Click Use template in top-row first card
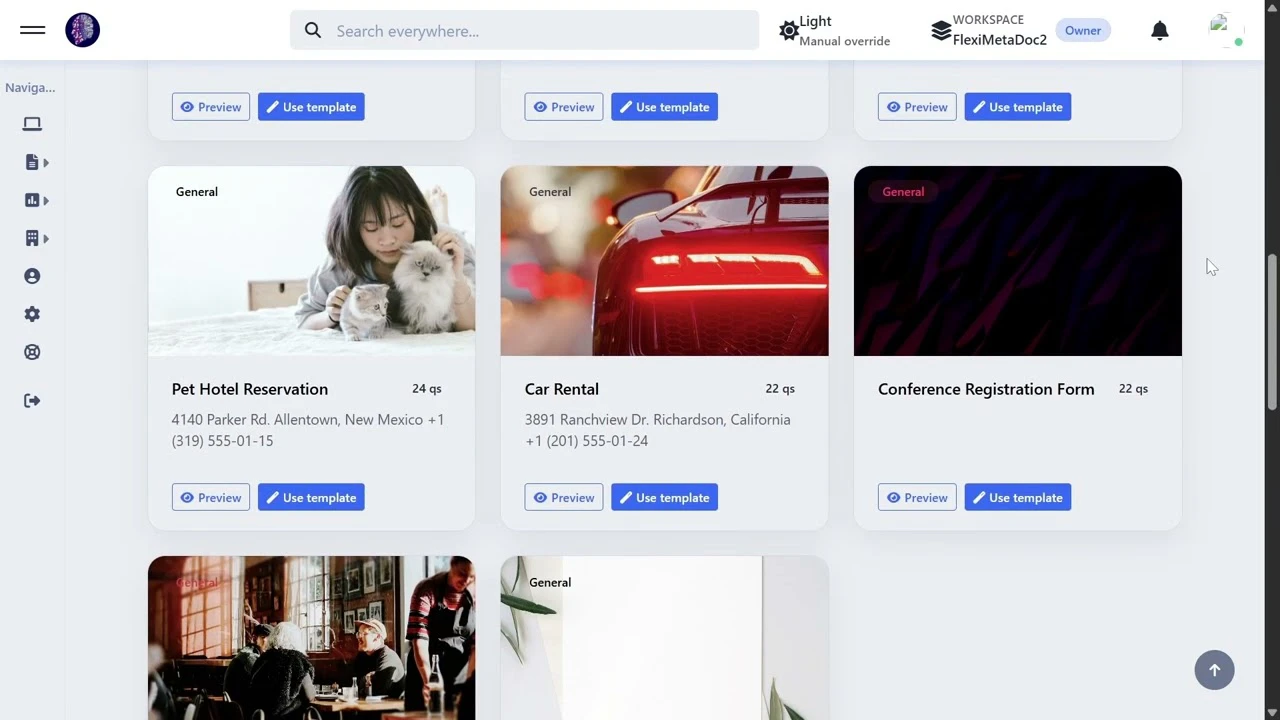This screenshot has height=720, width=1280. tap(311, 107)
